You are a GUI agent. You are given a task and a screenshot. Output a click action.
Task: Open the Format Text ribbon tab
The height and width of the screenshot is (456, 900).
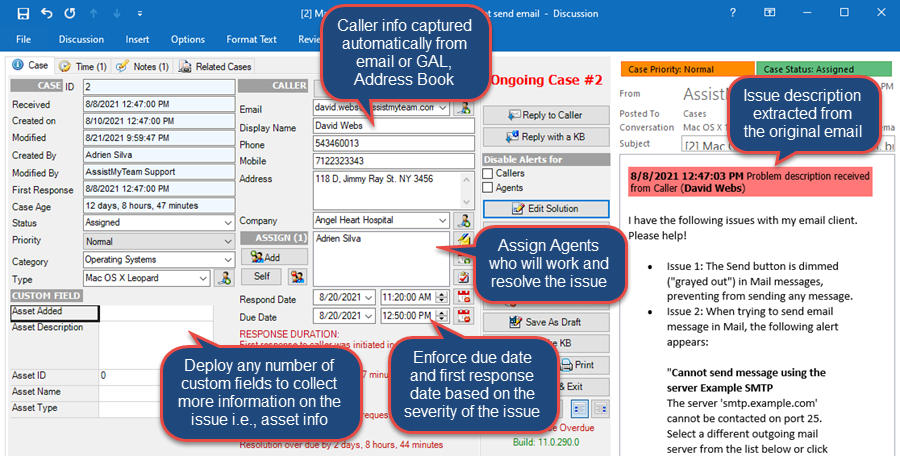point(251,39)
